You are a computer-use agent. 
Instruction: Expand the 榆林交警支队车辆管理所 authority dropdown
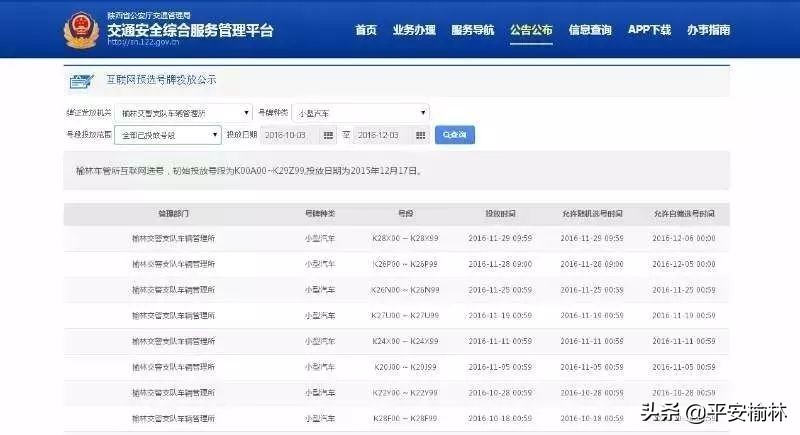[x=182, y=113]
